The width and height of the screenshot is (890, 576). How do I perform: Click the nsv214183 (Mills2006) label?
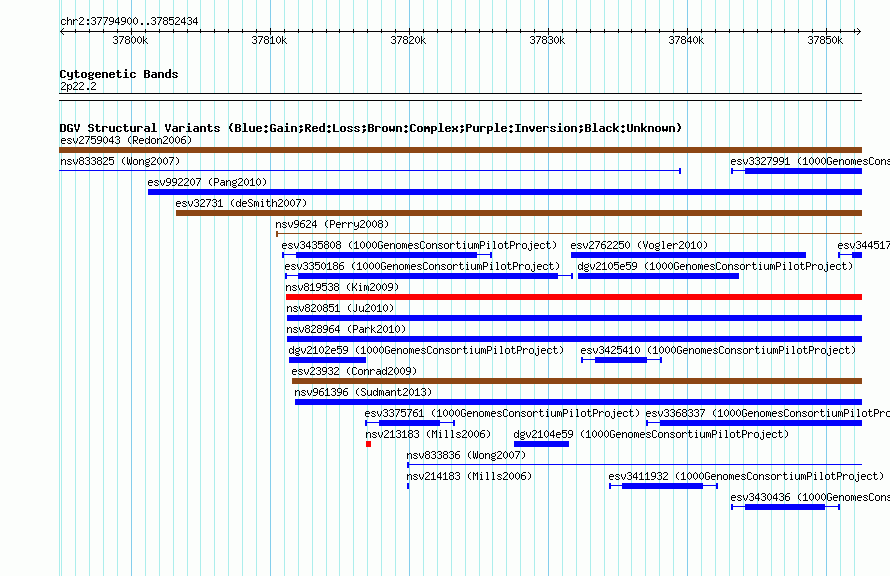(469, 476)
